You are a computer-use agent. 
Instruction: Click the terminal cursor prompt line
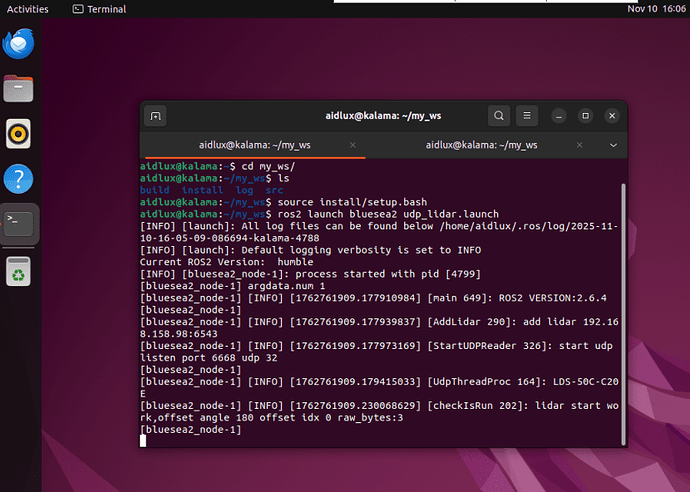(300, 440)
